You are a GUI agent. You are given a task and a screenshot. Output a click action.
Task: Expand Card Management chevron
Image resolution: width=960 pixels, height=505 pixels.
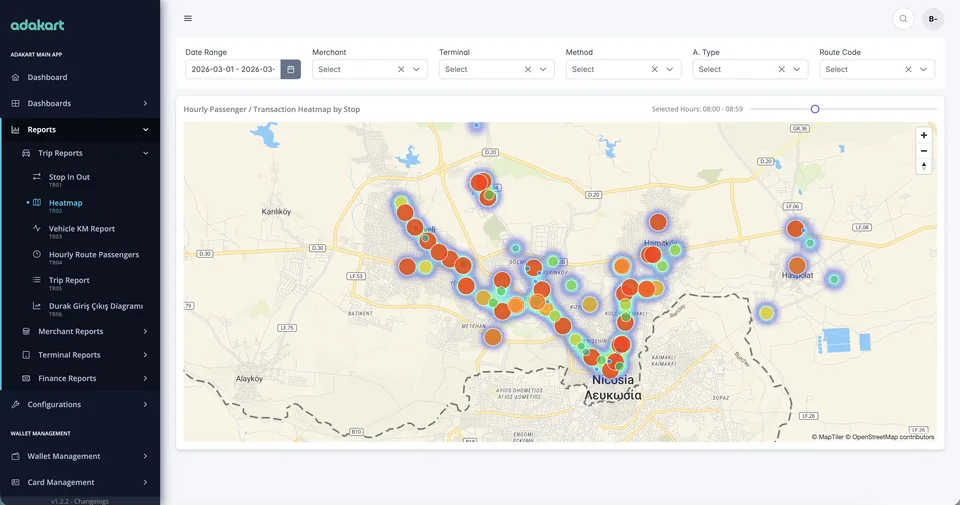(x=145, y=482)
